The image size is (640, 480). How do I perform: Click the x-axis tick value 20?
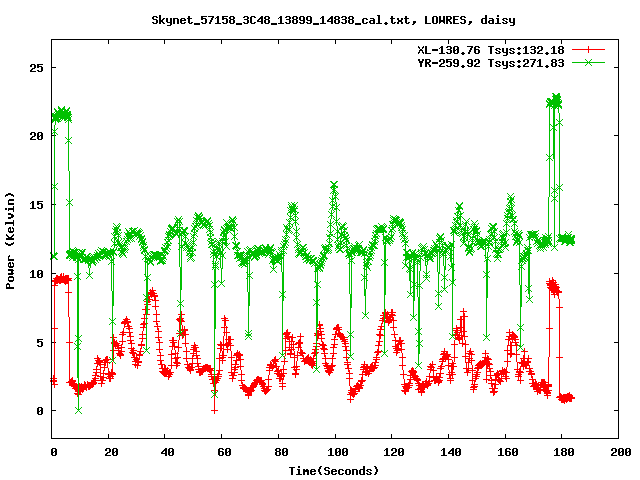point(111,452)
